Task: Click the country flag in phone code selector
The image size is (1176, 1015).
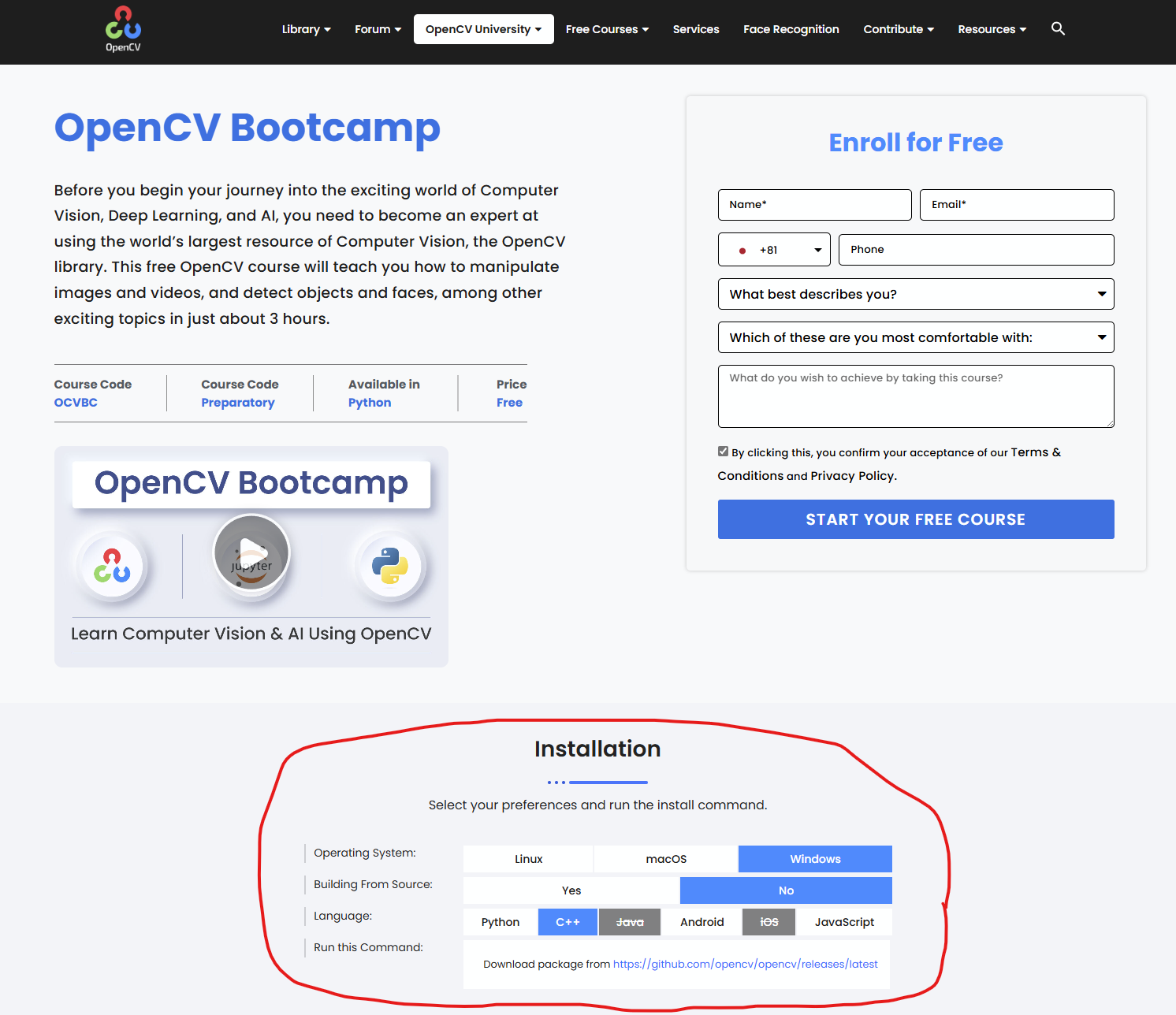Action: pyautogui.click(x=742, y=251)
